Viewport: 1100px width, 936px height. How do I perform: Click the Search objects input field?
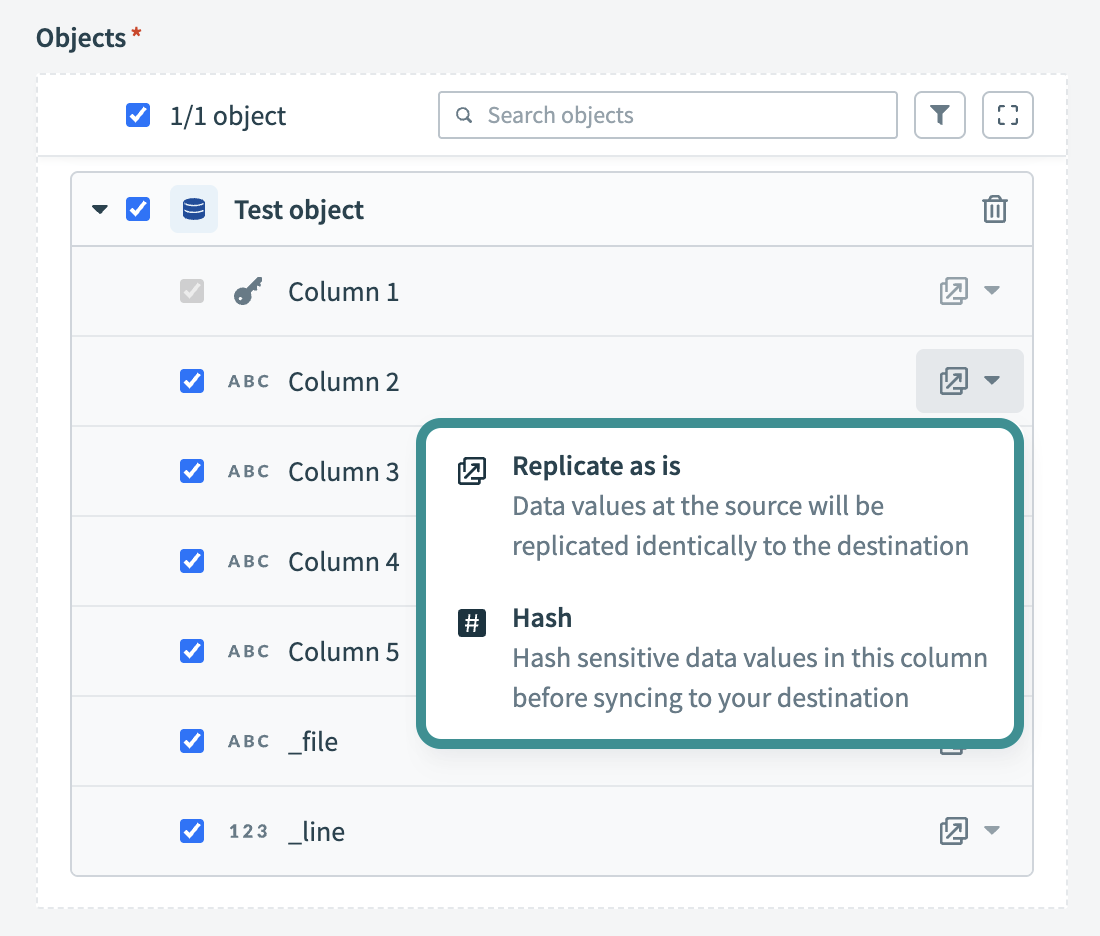point(667,115)
